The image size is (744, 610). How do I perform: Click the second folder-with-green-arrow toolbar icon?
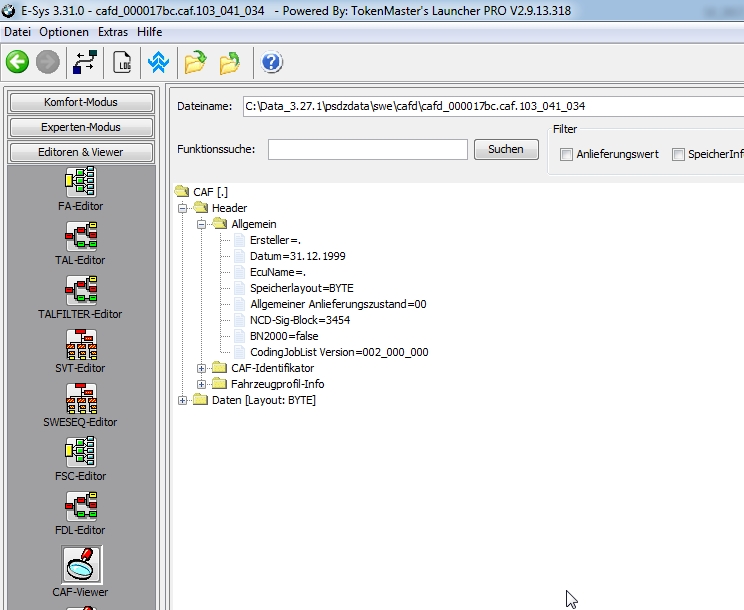230,62
